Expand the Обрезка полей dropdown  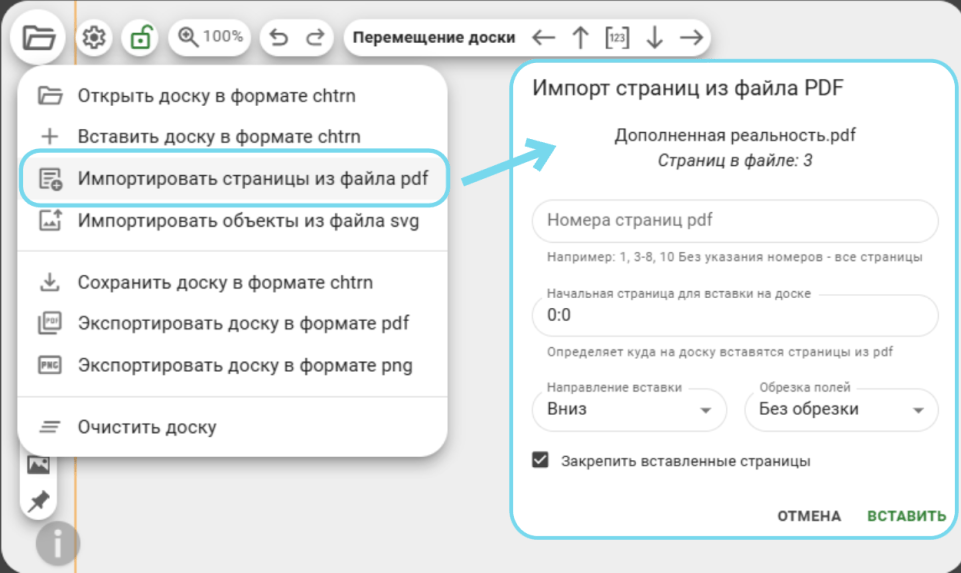pos(841,409)
